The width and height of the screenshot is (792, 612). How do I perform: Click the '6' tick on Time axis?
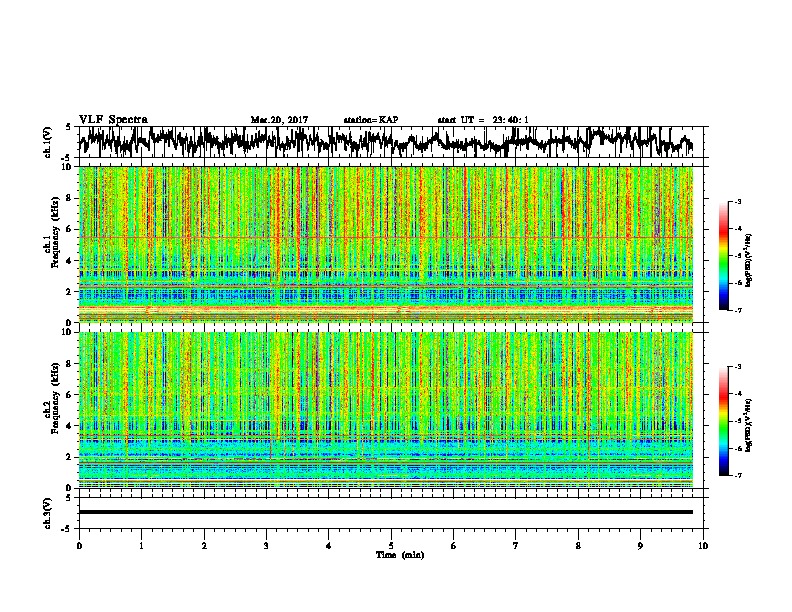pos(454,546)
